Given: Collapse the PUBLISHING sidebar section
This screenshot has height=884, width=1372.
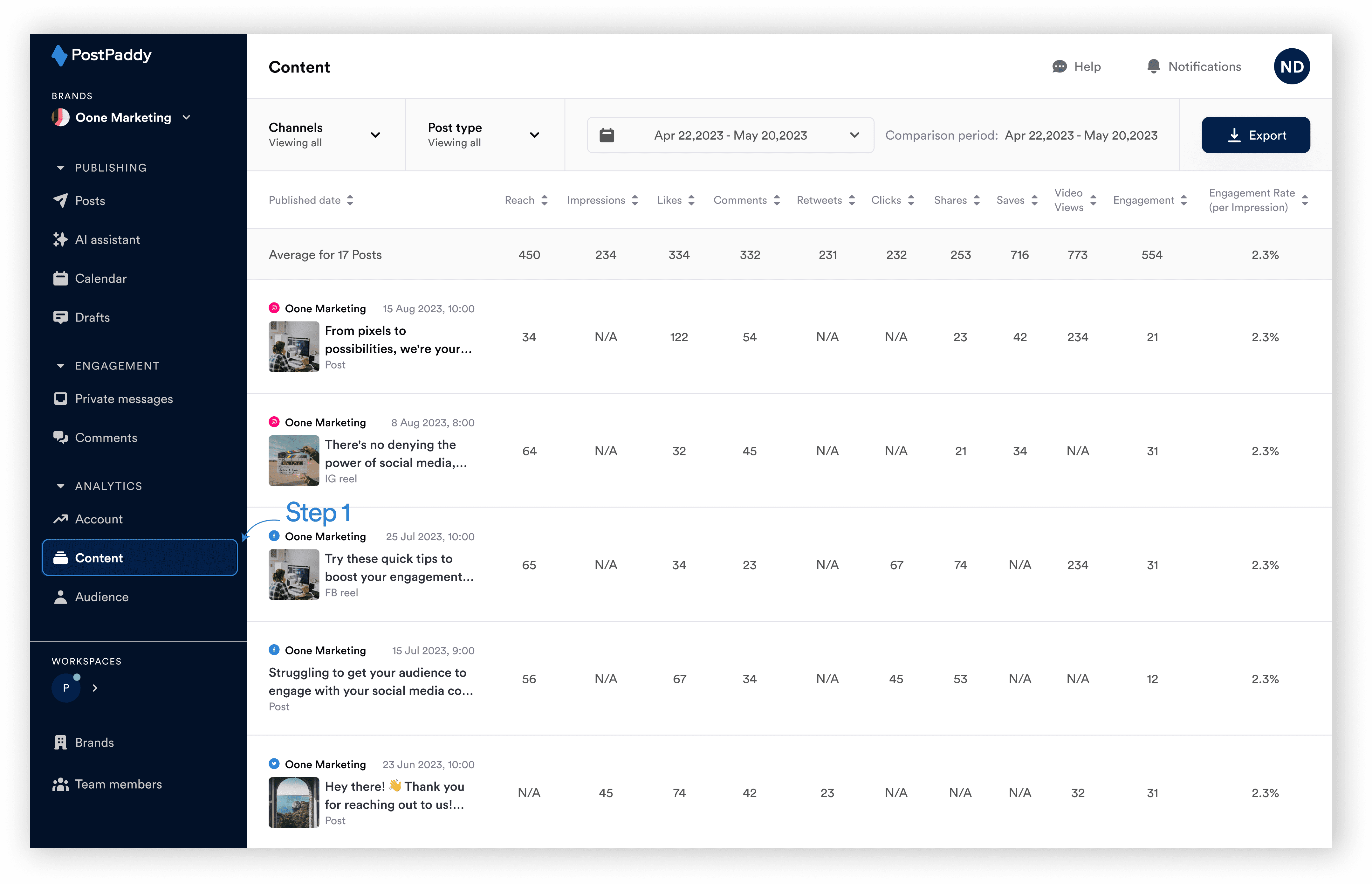Looking at the screenshot, I should (x=60, y=168).
